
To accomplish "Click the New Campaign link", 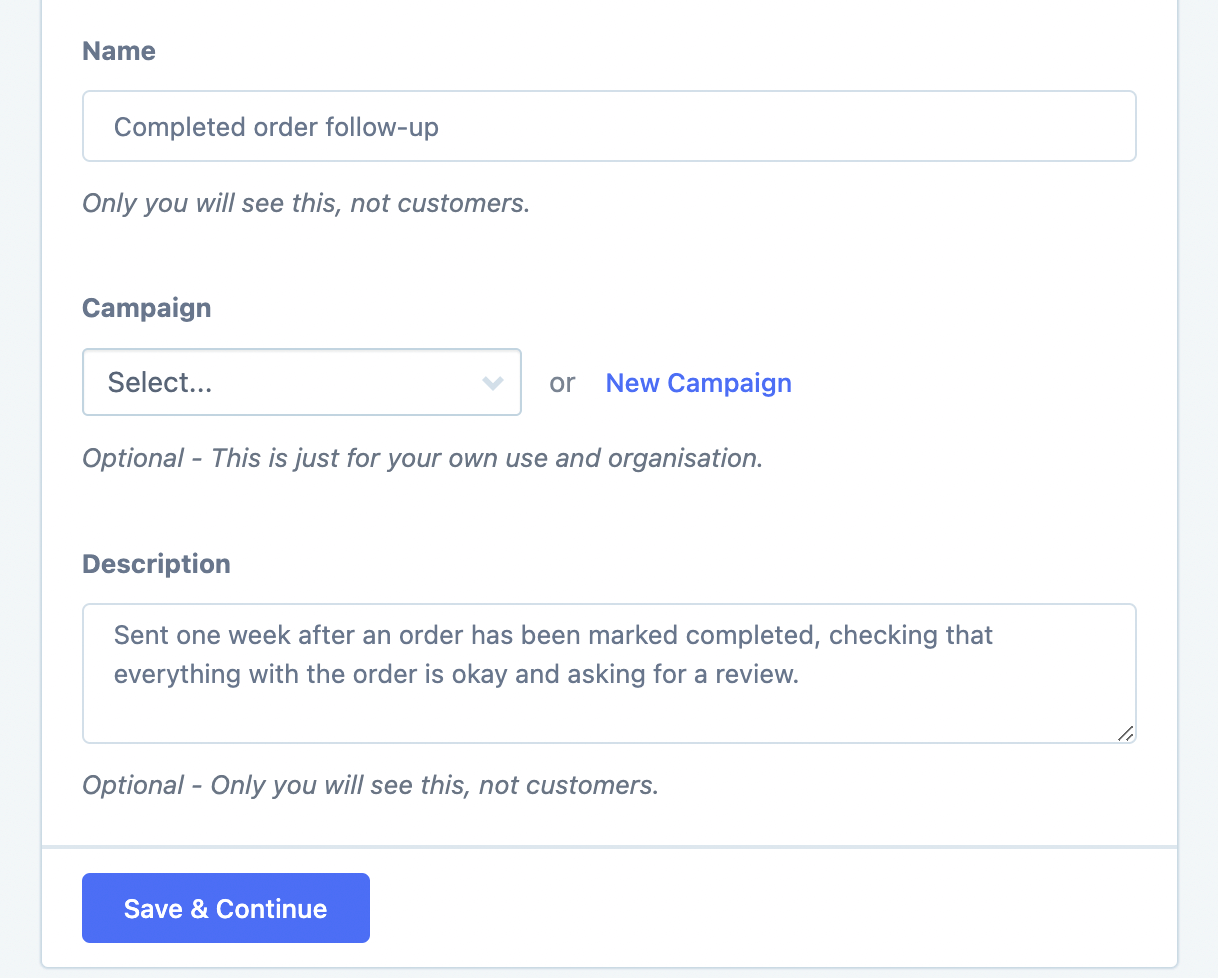I will (698, 383).
